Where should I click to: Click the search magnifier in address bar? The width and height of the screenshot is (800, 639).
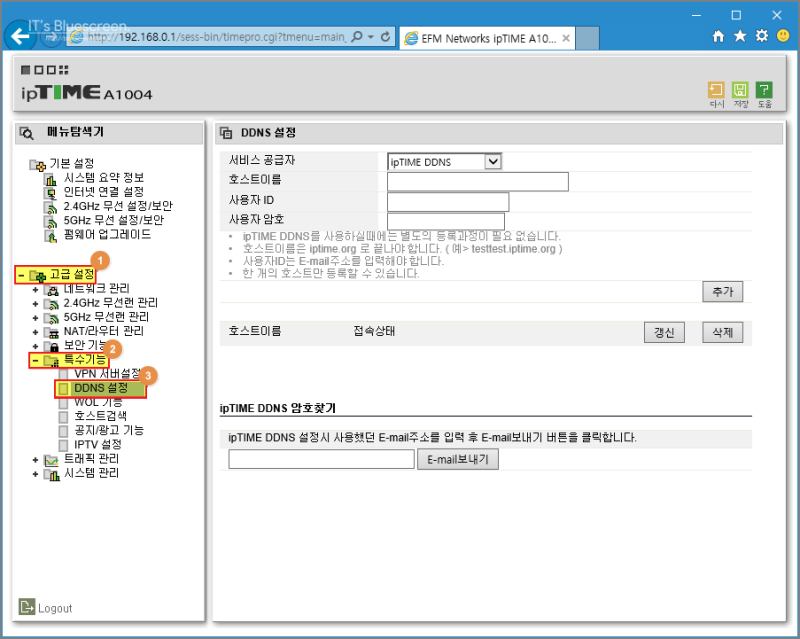click(357, 37)
